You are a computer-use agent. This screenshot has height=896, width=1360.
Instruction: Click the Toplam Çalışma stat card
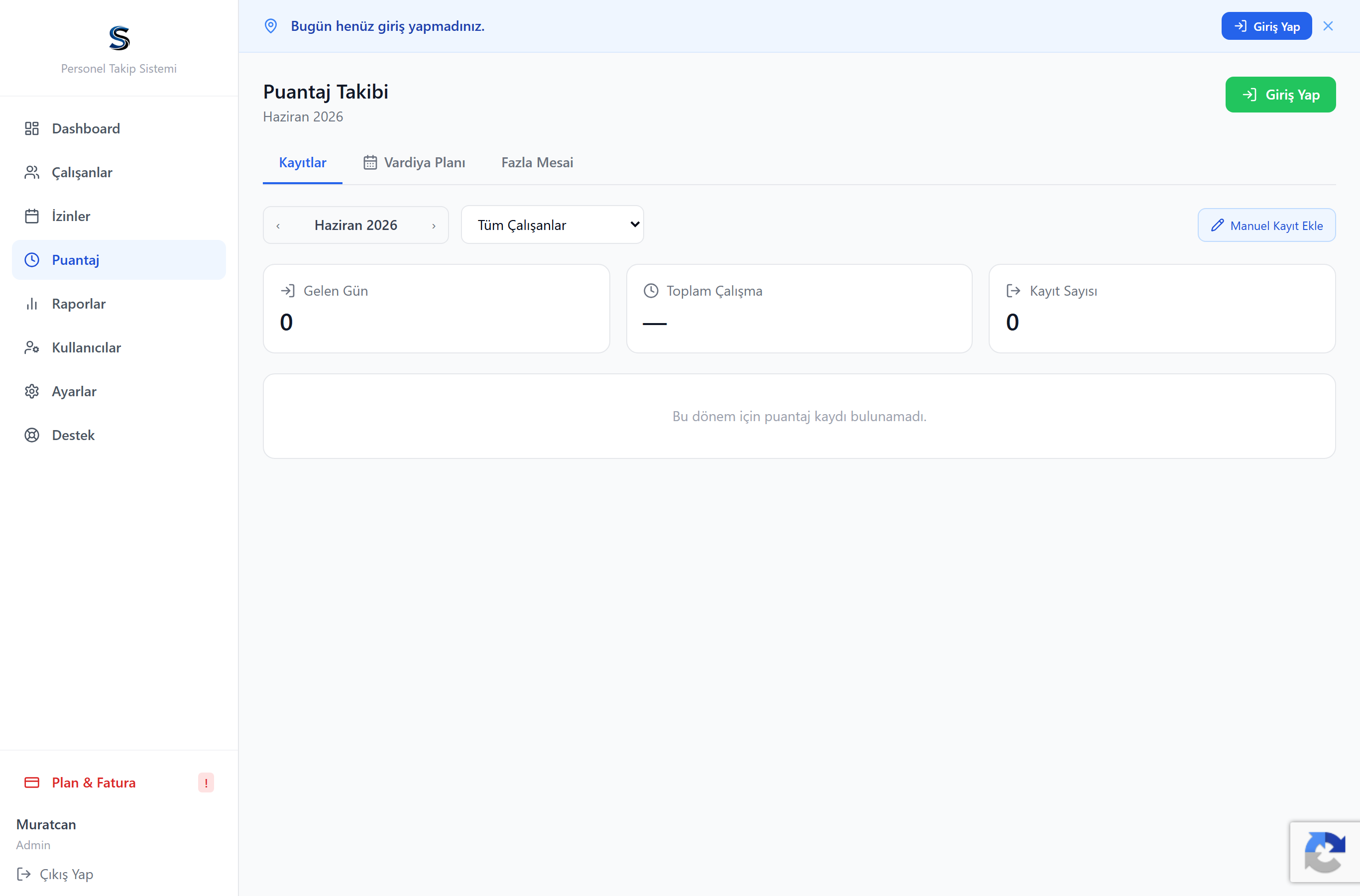[x=799, y=309]
